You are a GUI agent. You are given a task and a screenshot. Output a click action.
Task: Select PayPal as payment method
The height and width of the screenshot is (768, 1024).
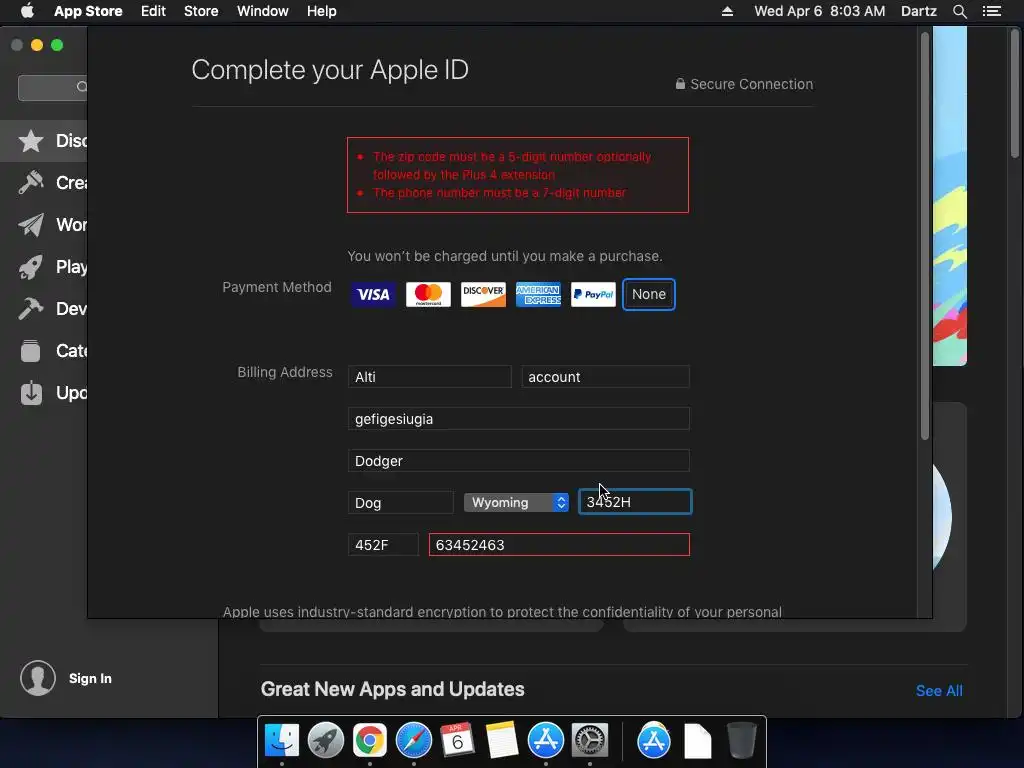(x=593, y=295)
